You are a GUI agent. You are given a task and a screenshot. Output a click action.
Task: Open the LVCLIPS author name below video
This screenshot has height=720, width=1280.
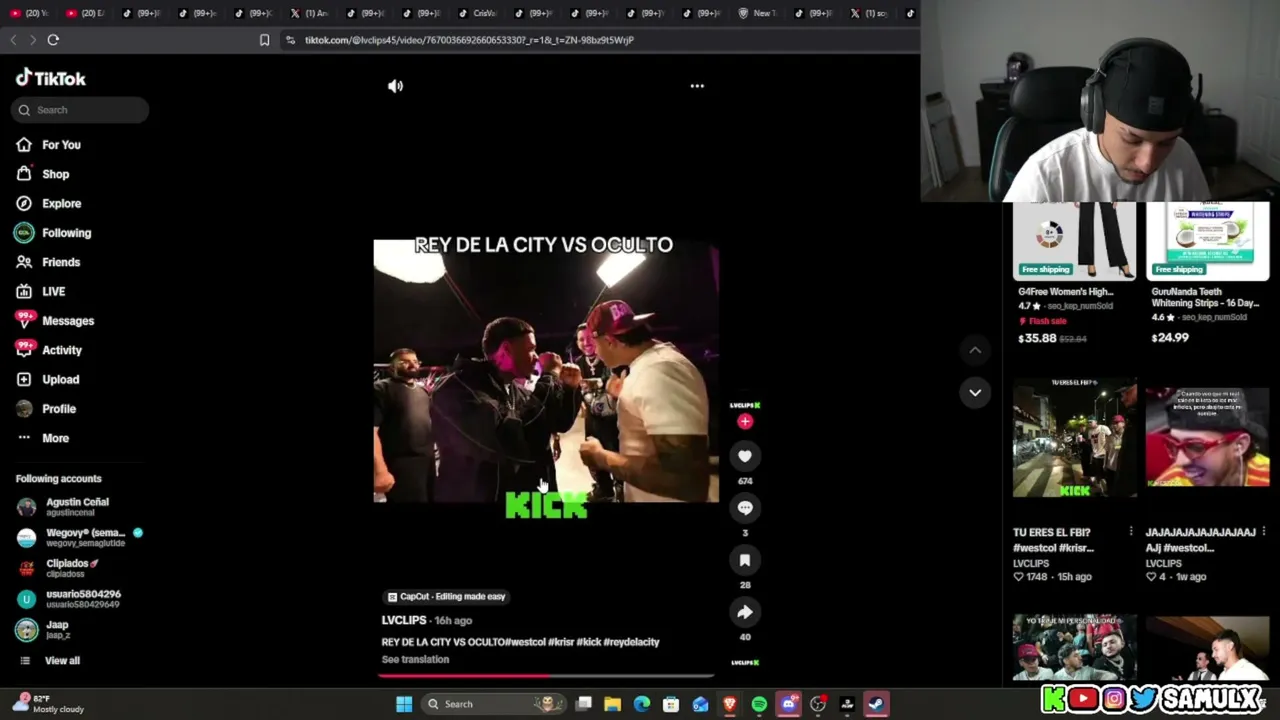click(x=404, y=621)
